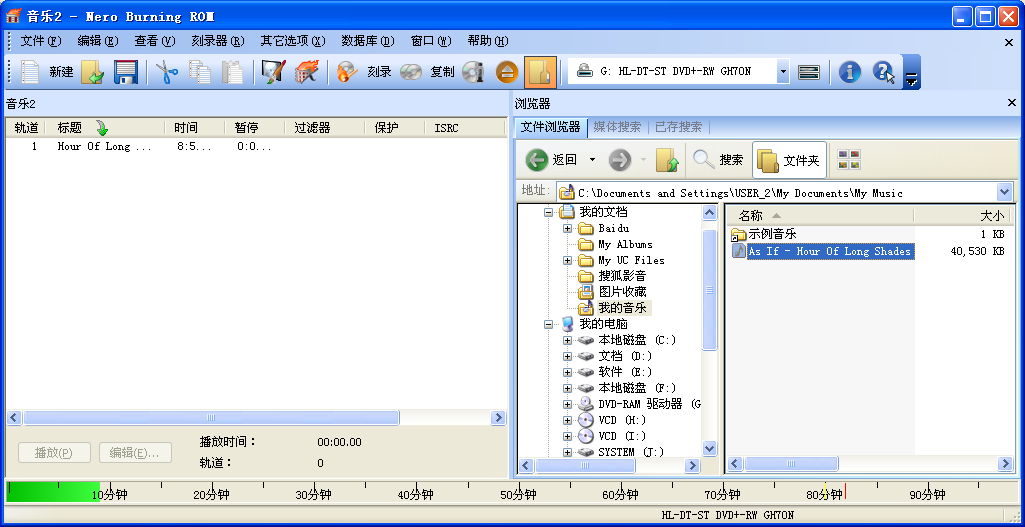Image resolution: width=1025 pixels, height=527 pixels.
Task: Open the 查看 (View) menu
Action: point(155,41)
